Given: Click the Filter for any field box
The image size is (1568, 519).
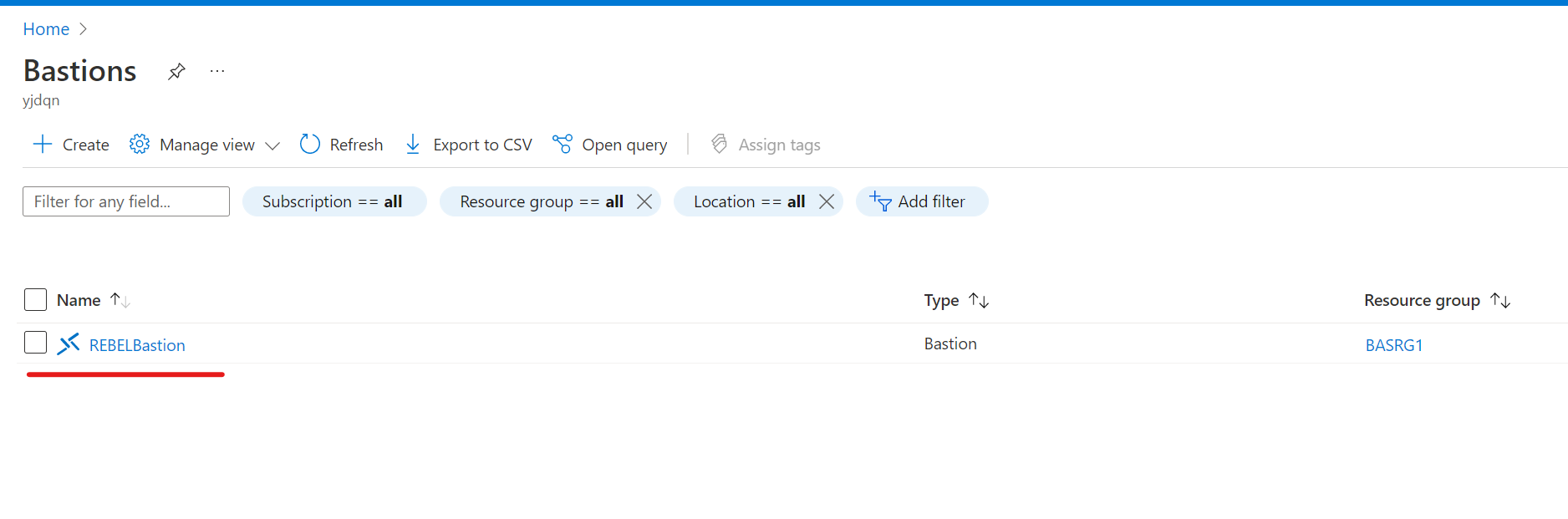Looking at the screenshot, I should [126, 201].
